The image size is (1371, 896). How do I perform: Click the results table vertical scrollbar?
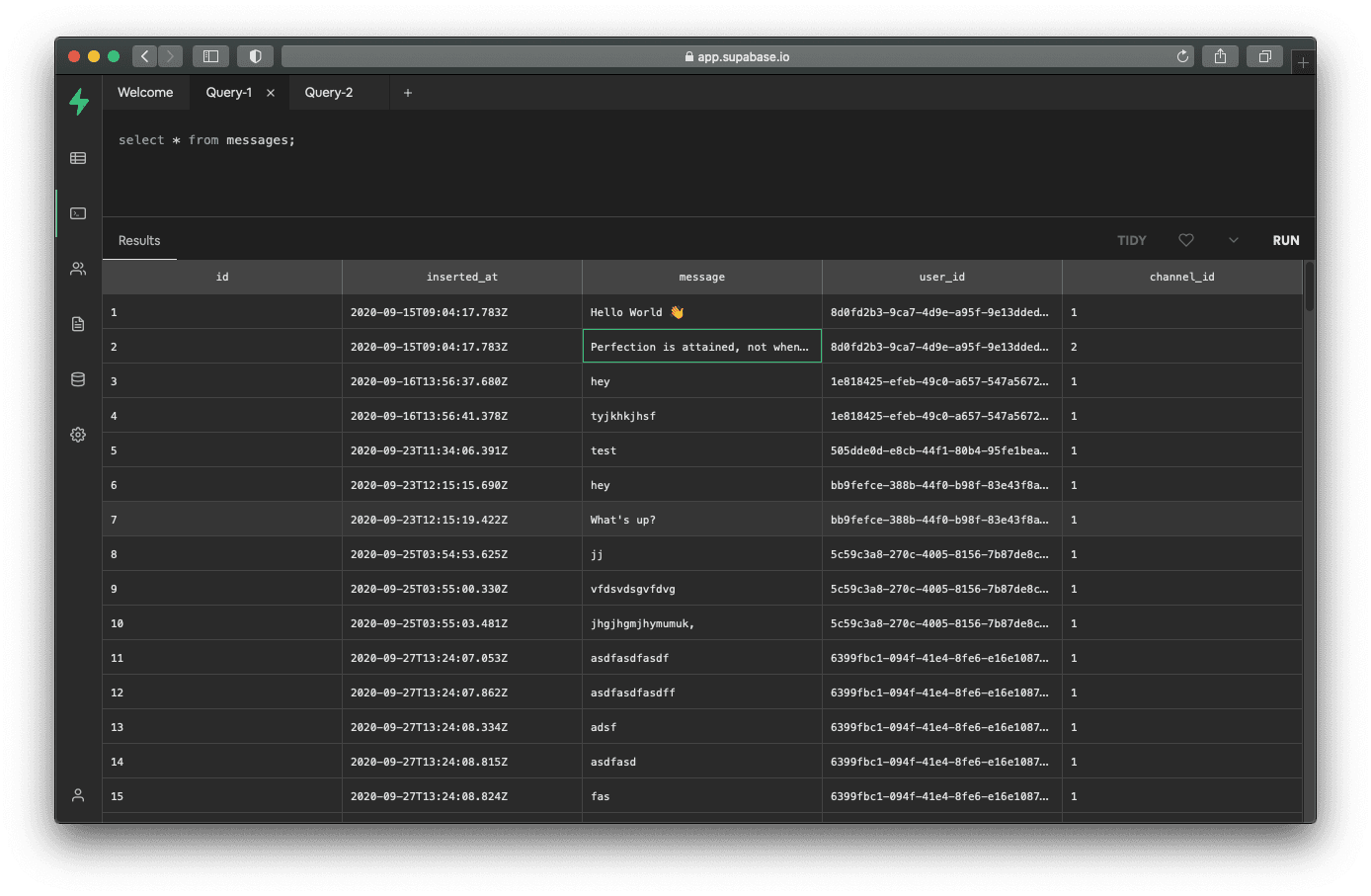click(x=1310, y=286)
